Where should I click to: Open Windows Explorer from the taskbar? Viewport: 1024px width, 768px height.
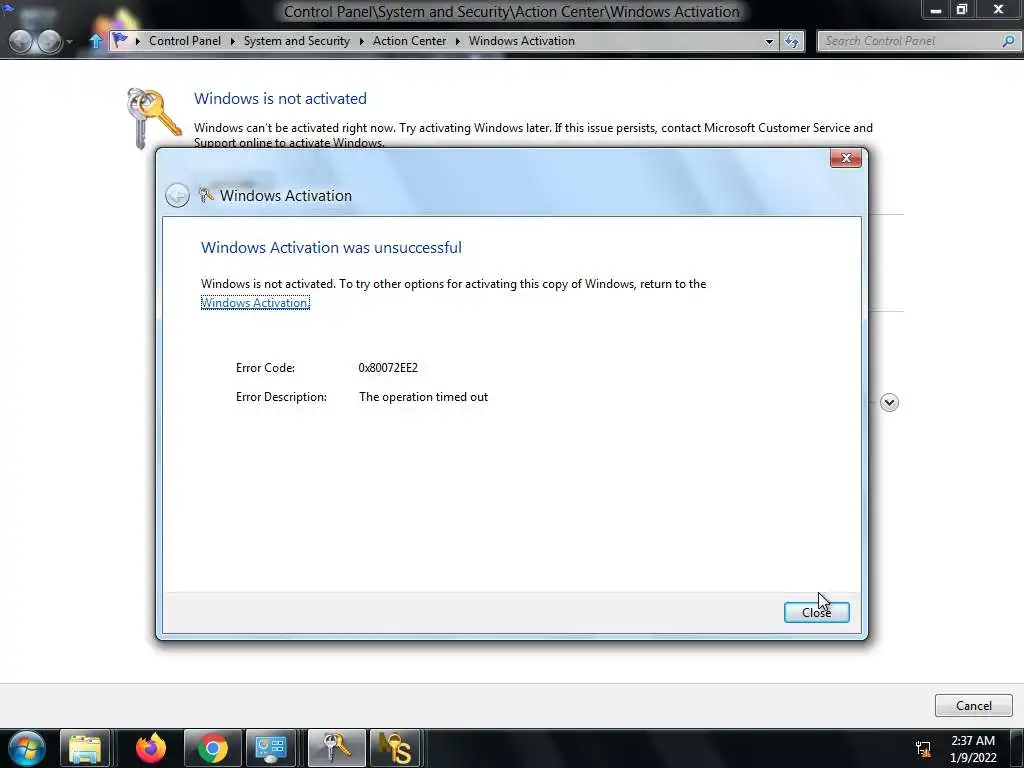tap(85, 748)
